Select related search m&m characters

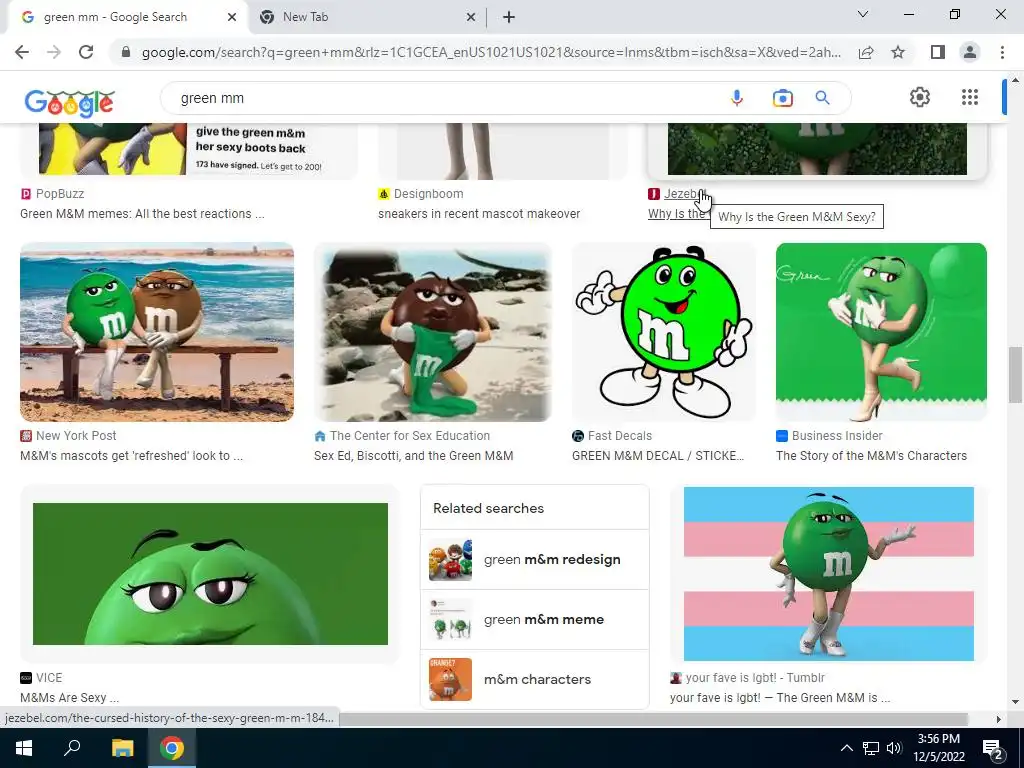pos(535,679)
